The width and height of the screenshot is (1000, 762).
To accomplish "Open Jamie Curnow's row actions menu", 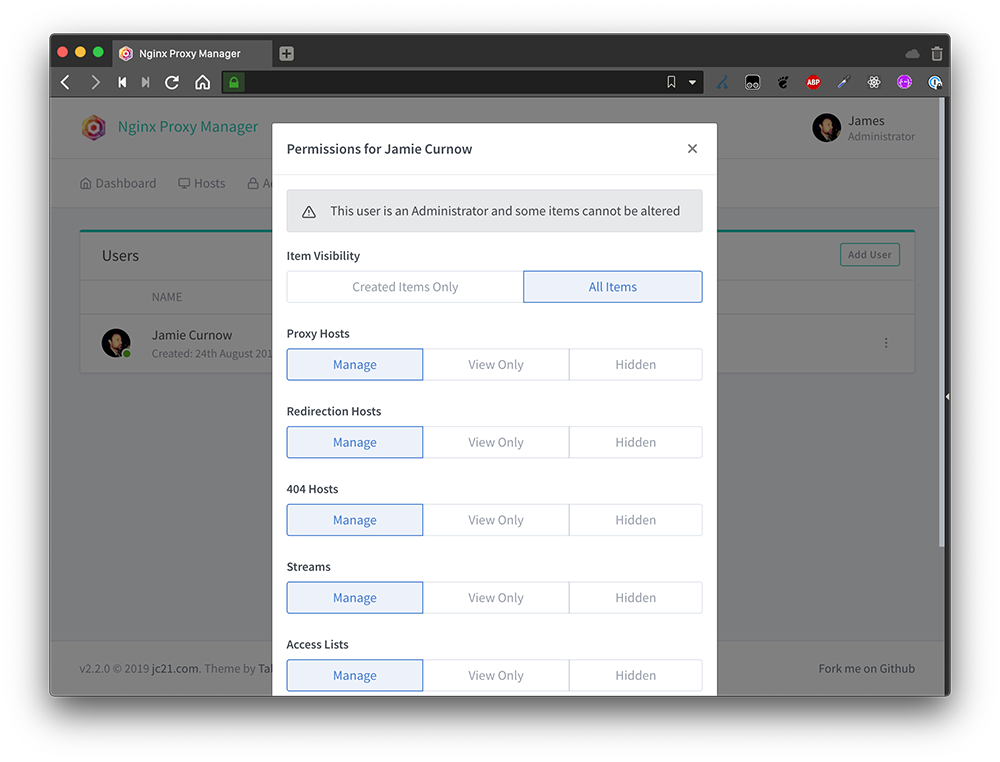I will coord(886,342).
